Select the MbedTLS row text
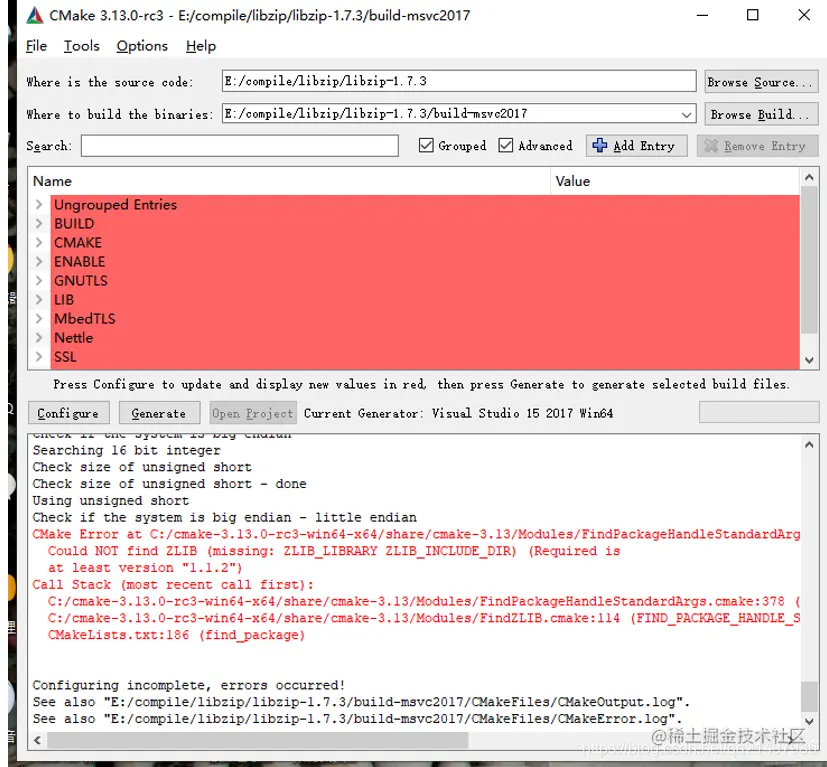The height and width of the screenshot is (767, 827). (84, 319)
